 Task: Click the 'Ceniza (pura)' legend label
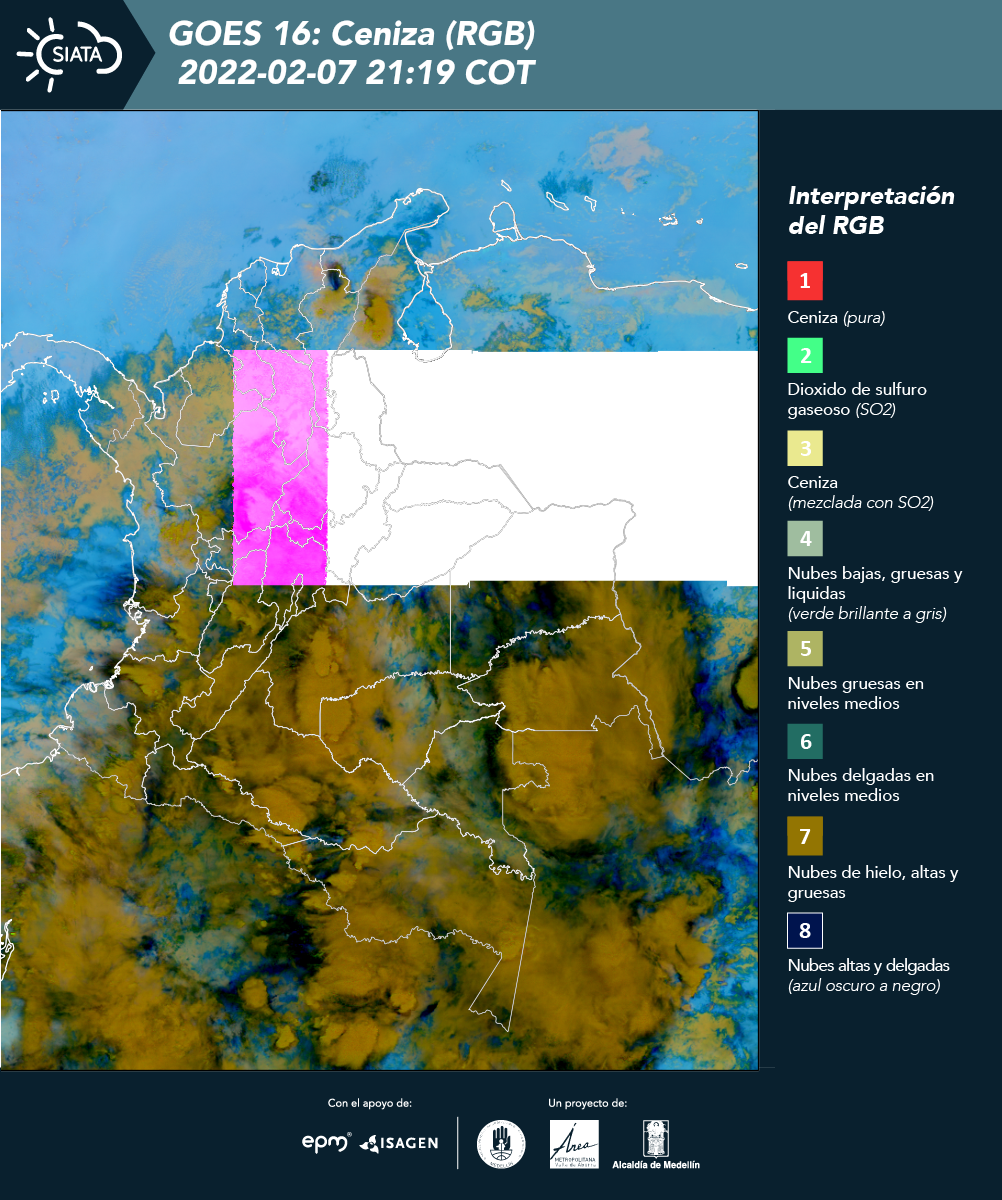837,318
